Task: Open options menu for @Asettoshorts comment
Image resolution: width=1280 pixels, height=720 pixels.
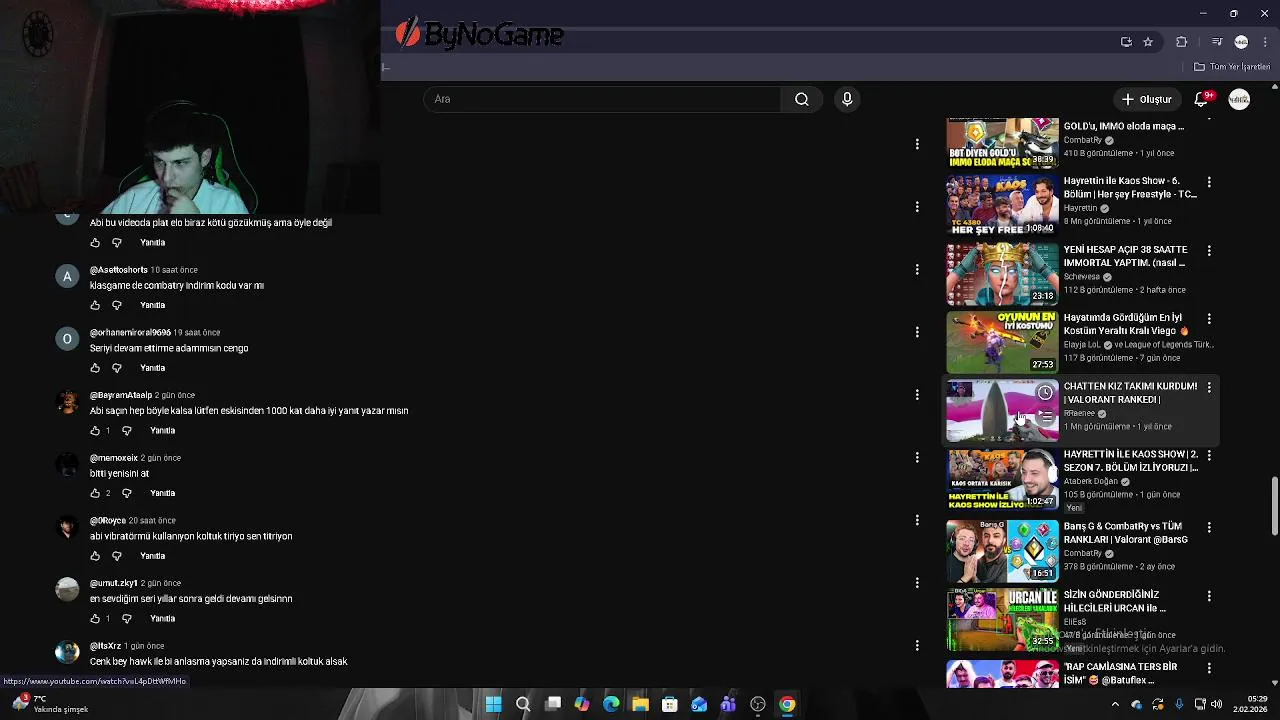Action: coord(917,270)
